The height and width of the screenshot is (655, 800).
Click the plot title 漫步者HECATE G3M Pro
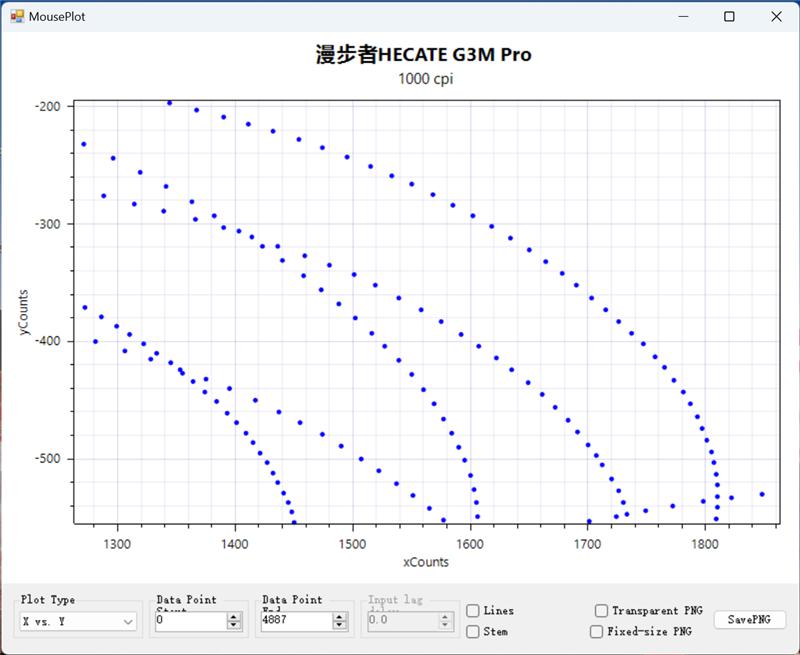(x=424, y=55)
